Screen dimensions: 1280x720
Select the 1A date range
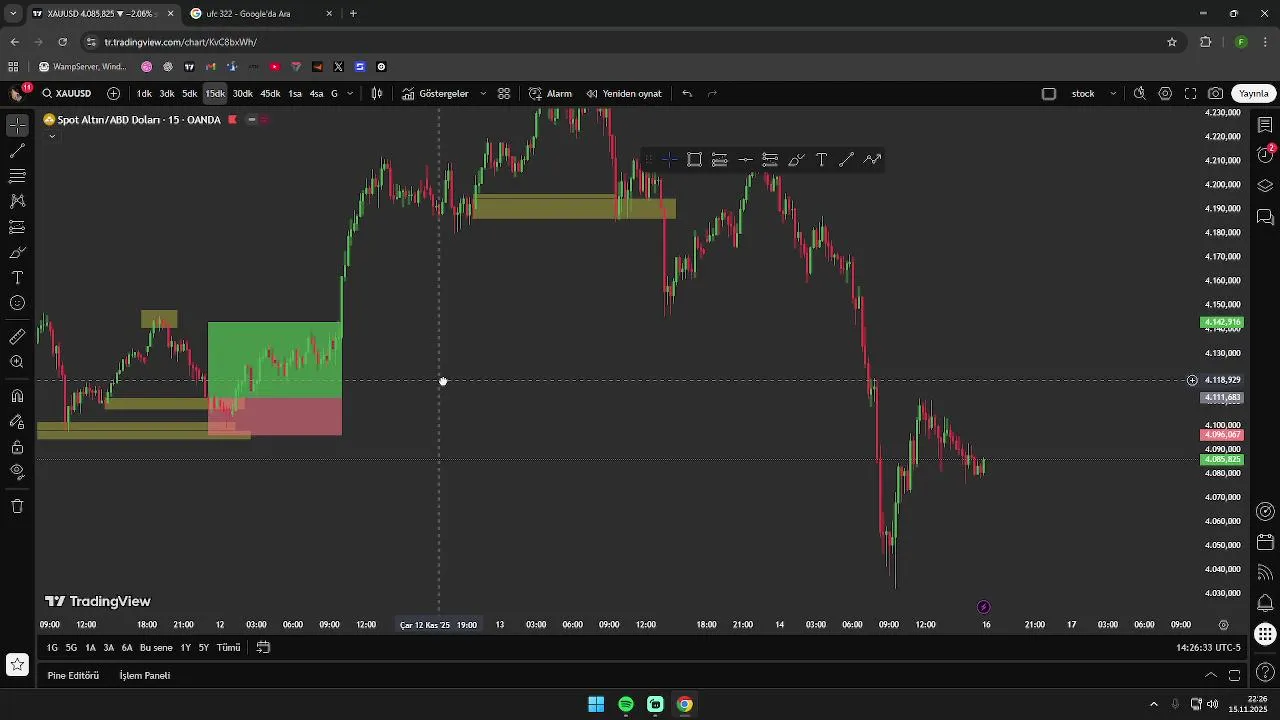tap(90, 647)
